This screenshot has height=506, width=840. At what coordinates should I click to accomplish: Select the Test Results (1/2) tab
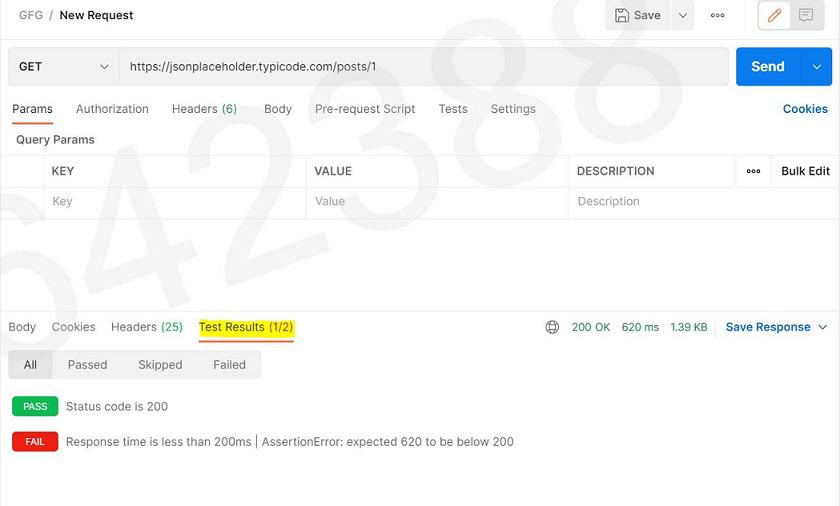[x=246, y=327]
